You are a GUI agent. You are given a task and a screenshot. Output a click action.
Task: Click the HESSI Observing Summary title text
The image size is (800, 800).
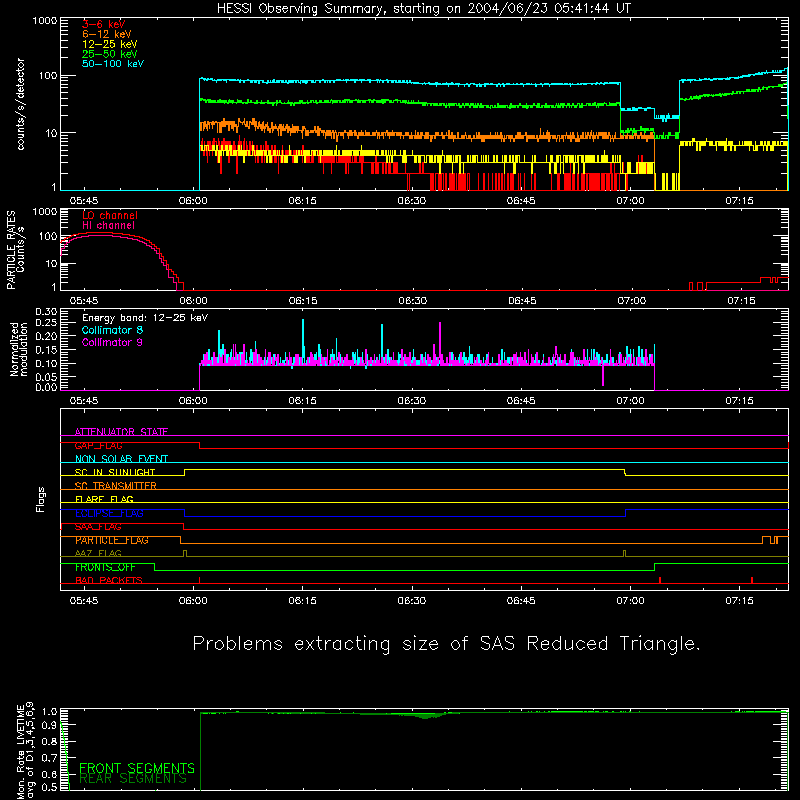(x=423, y=9)
